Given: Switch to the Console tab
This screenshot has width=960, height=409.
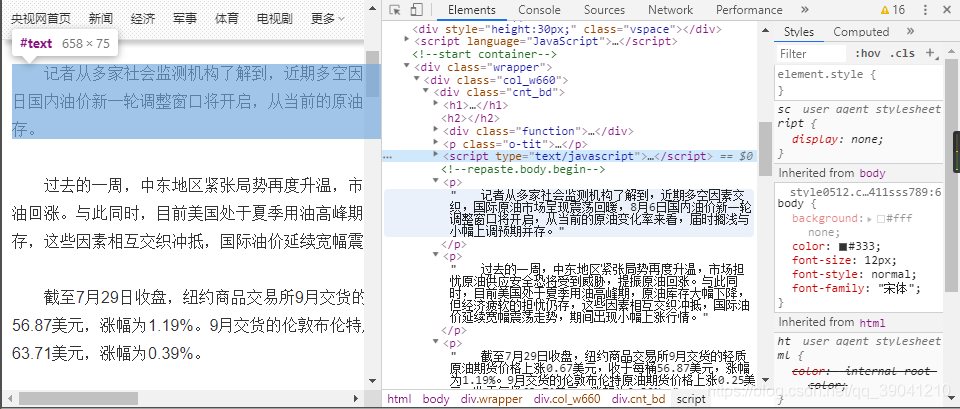Looking at the screenshot, I should click(x=539, y=10).
